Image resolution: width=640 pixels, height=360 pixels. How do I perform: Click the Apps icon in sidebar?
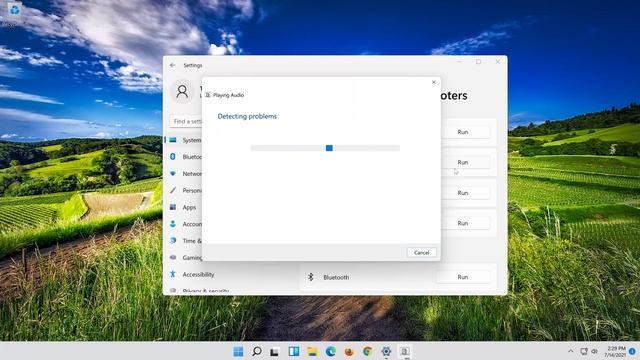coord(173,207)
